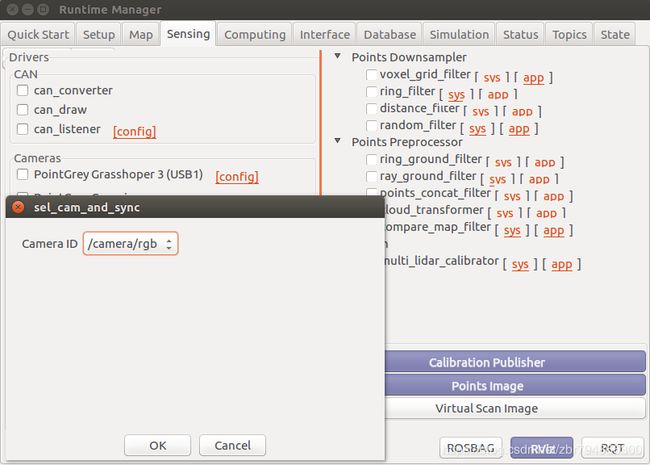This screenshot has height=465, width=650.
Task: Click the Calibration Publisher button
Action: 515,362
